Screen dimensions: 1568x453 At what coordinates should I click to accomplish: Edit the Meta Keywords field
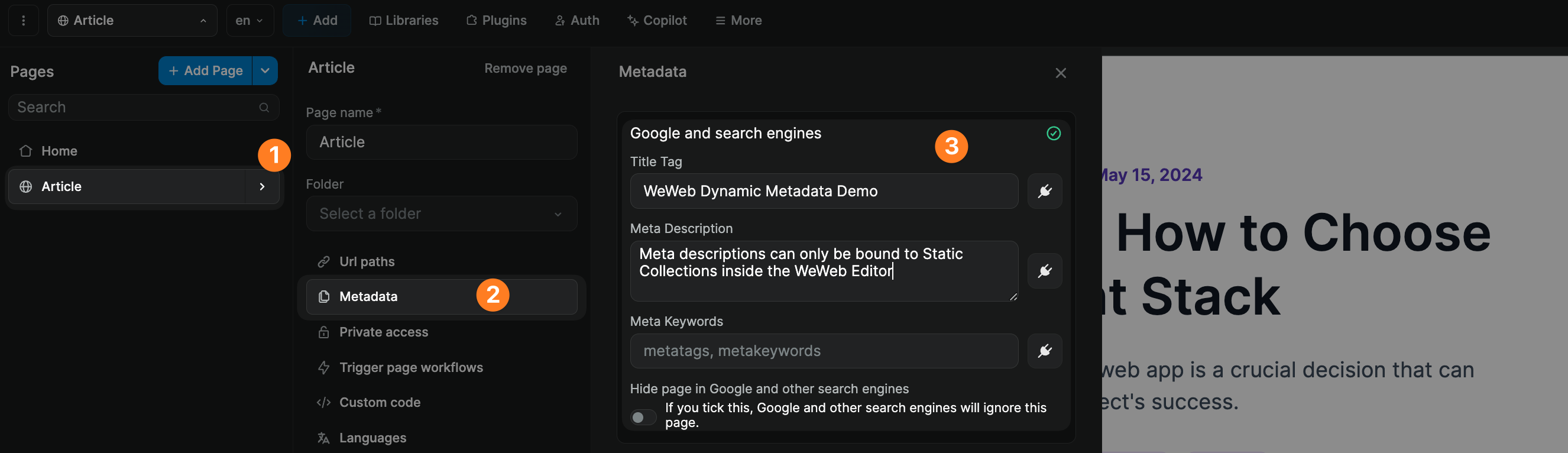tap(824, 351)
